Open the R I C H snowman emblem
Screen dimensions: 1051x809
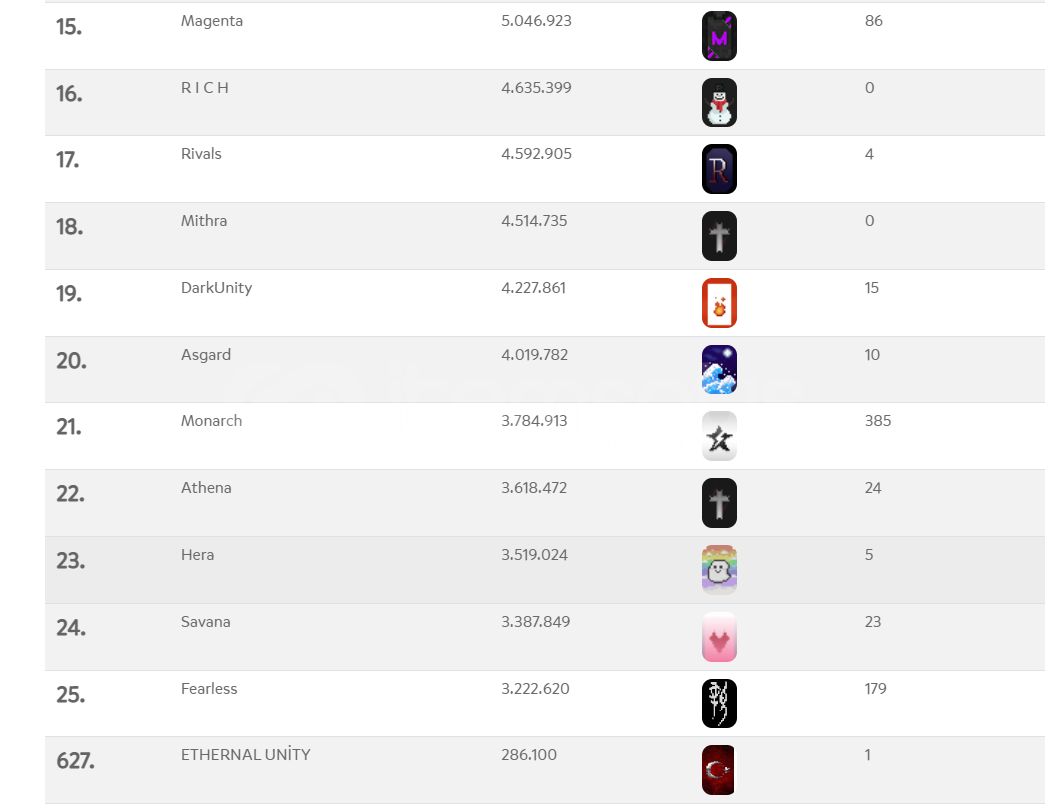(x=719, y=103)
